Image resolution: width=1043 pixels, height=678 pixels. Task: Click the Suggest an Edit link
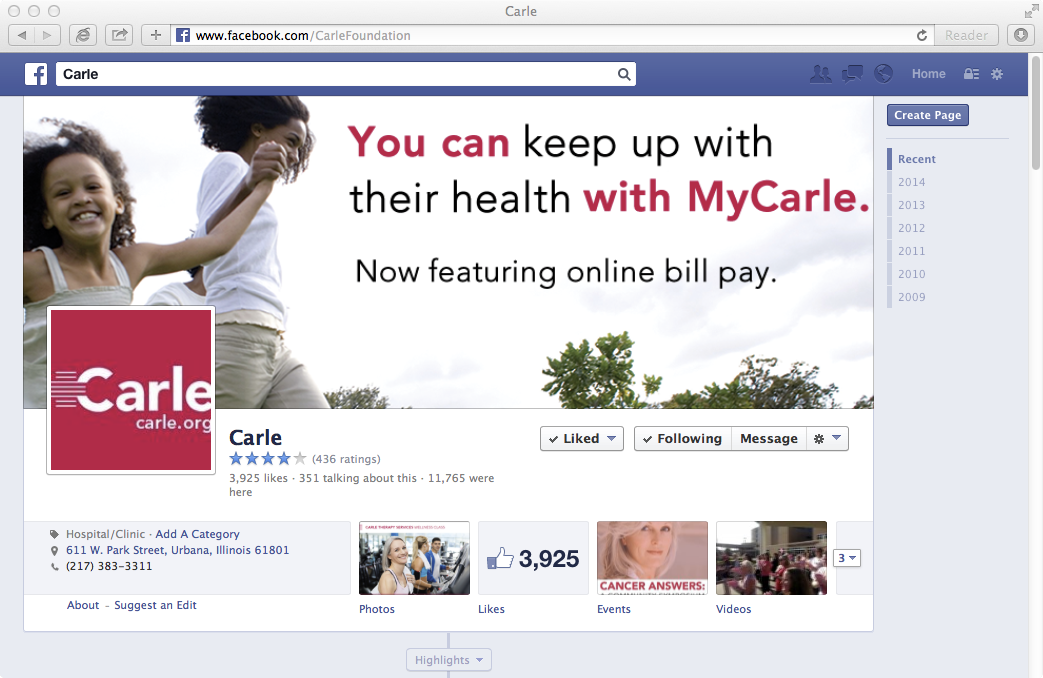coord(155,605)
